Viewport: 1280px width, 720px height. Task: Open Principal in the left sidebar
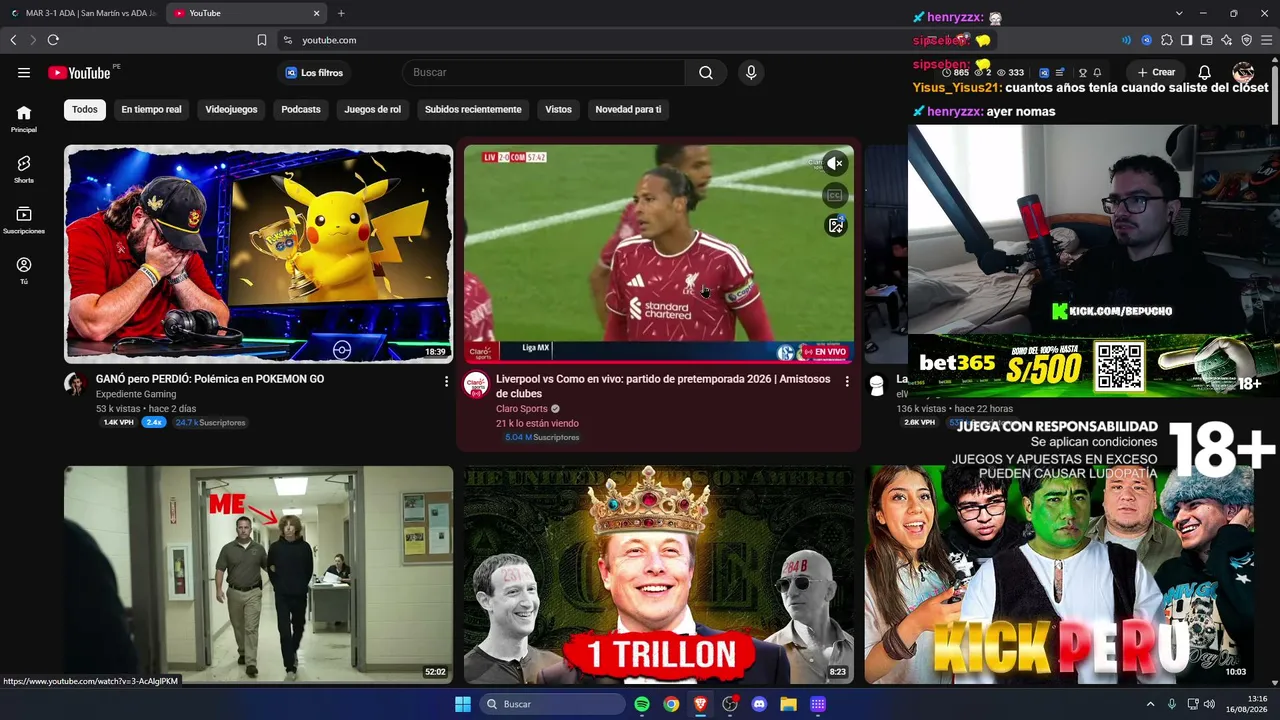coord(24,119)
